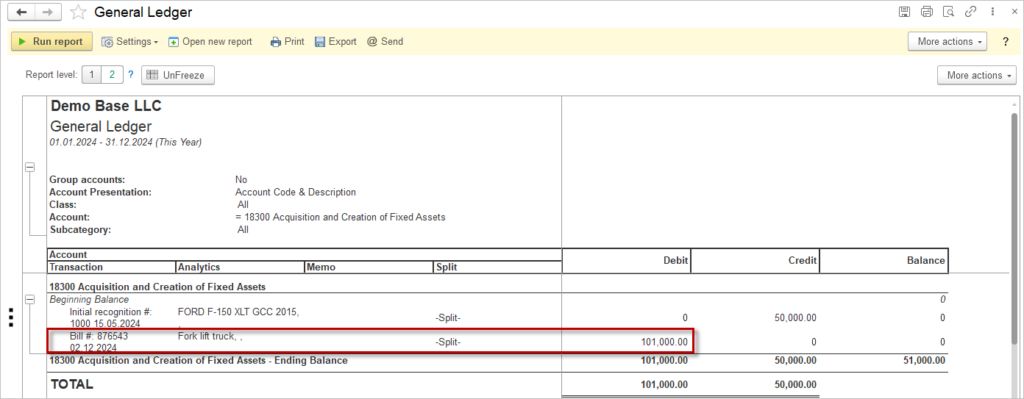Click the Demo Base LLC heading
Viewport: 1024px width, 399px height.
[106, 106]
